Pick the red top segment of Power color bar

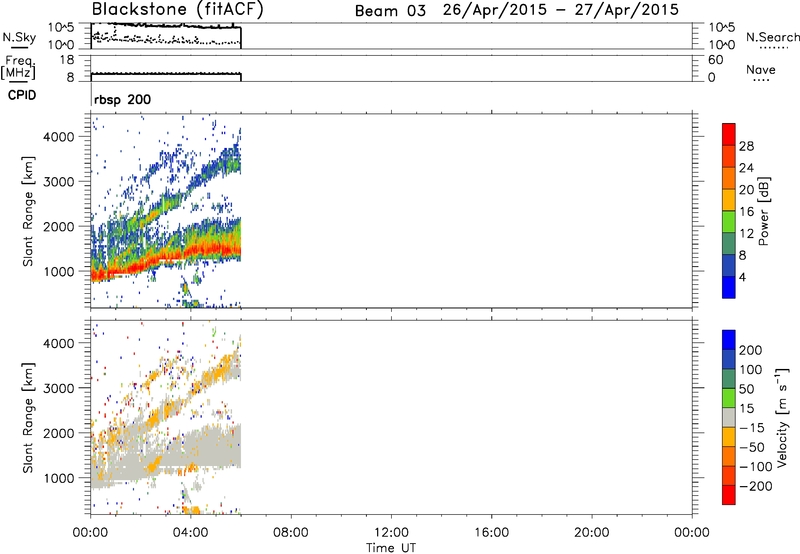[729, 135]
